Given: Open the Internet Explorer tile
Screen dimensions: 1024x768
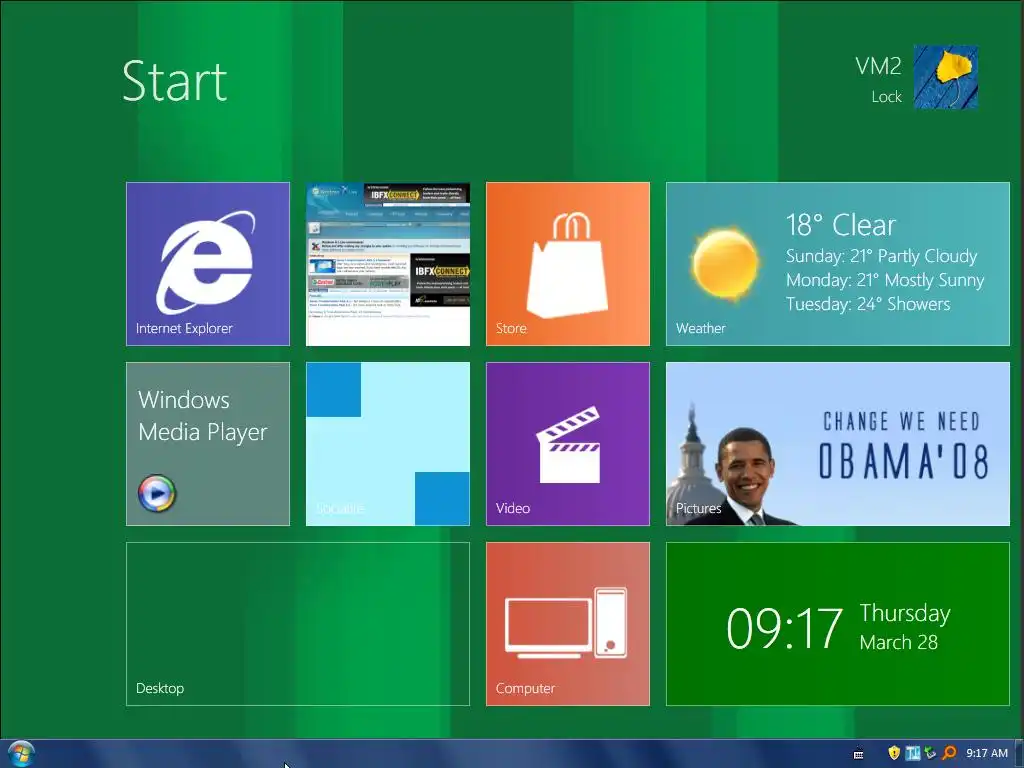Looking at the screenshot, I should click(208, 264).
